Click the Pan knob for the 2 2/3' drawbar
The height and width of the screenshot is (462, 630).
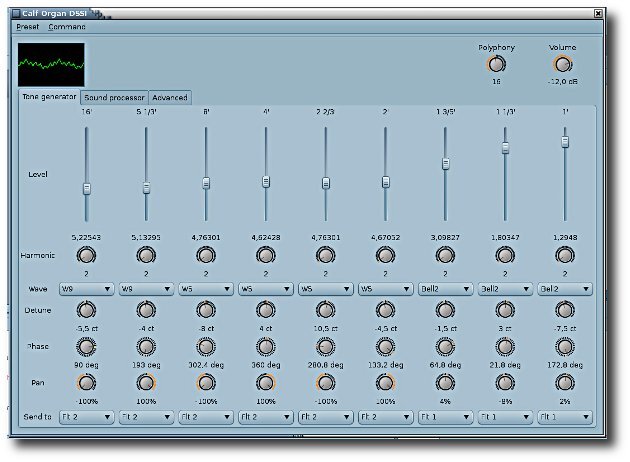tap(326, 383)
